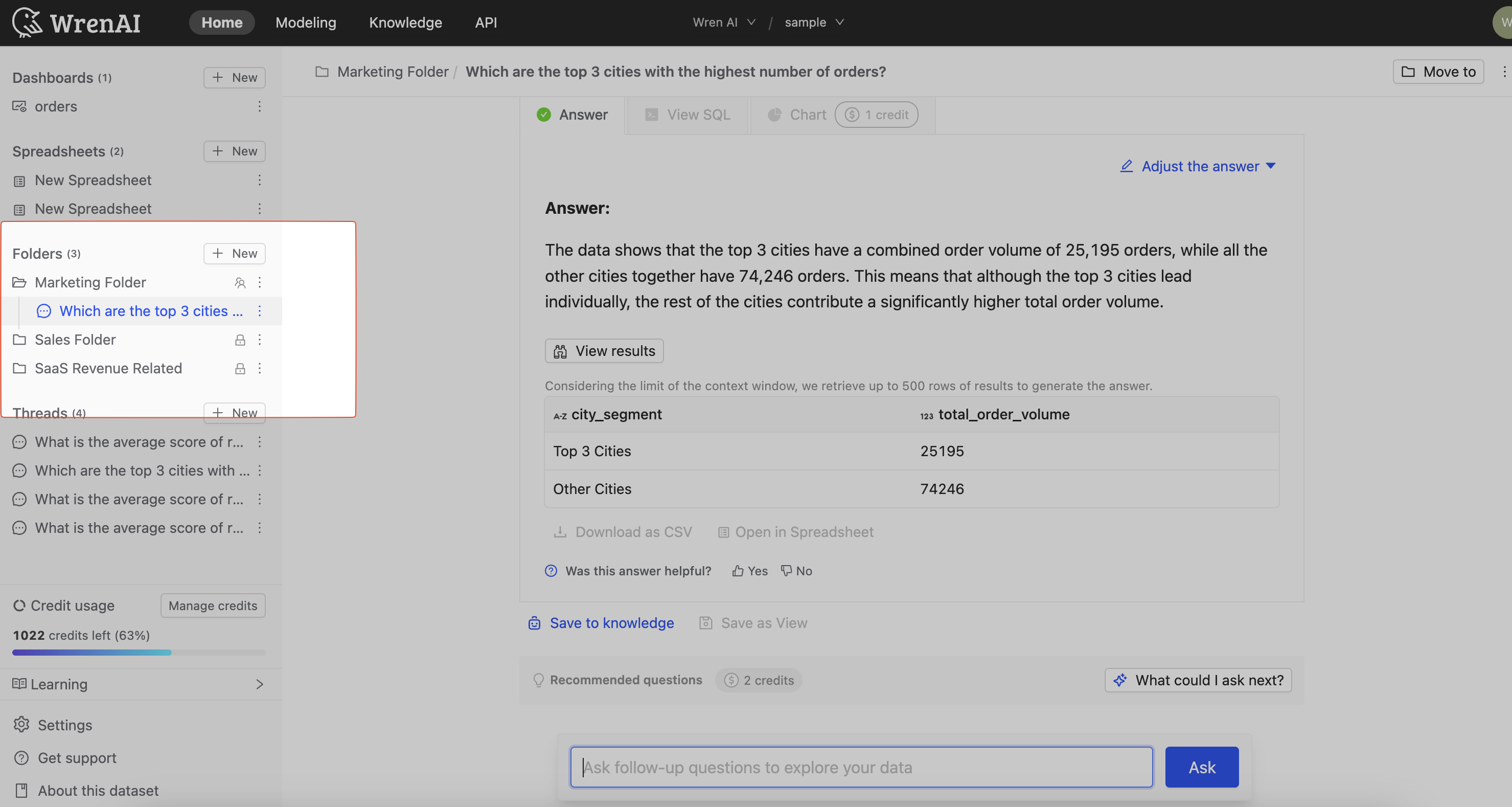Click user avatar in top right
Screen dimensions: 1512x807
point(1504,23)
